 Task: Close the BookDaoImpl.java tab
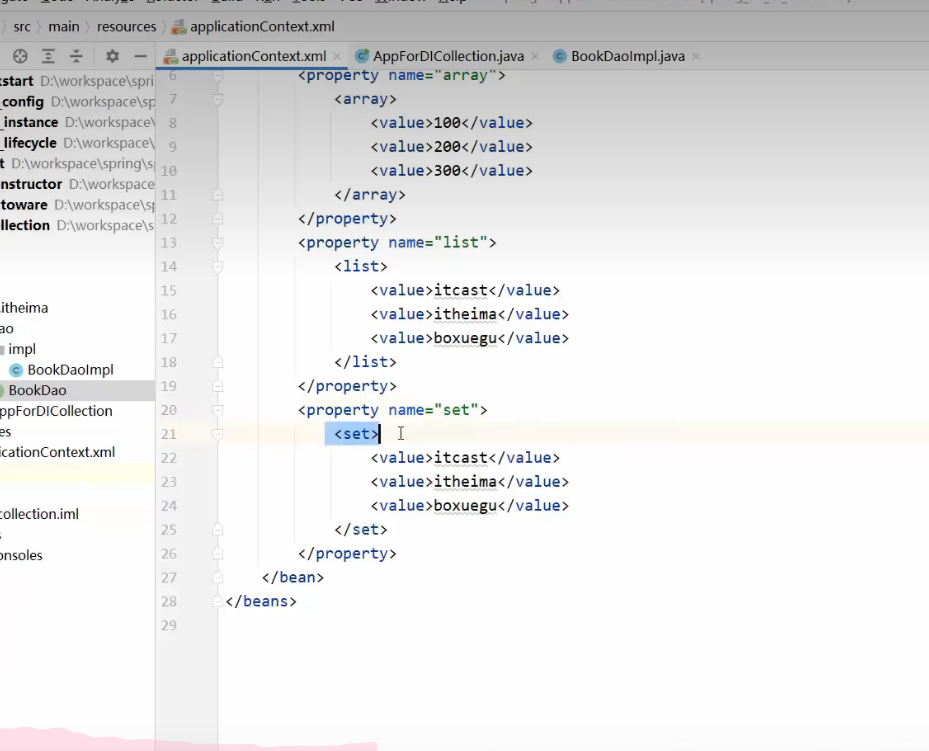click(696, 57)
